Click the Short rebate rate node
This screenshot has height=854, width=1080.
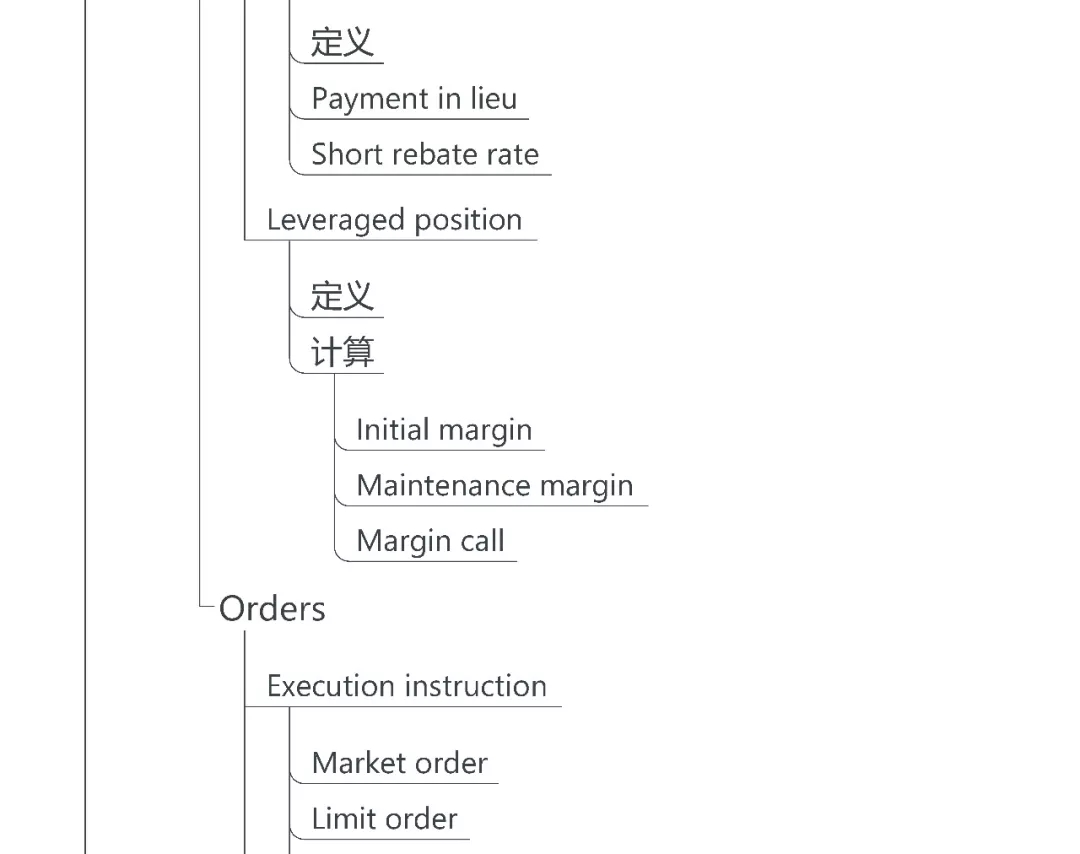point(424,155)
